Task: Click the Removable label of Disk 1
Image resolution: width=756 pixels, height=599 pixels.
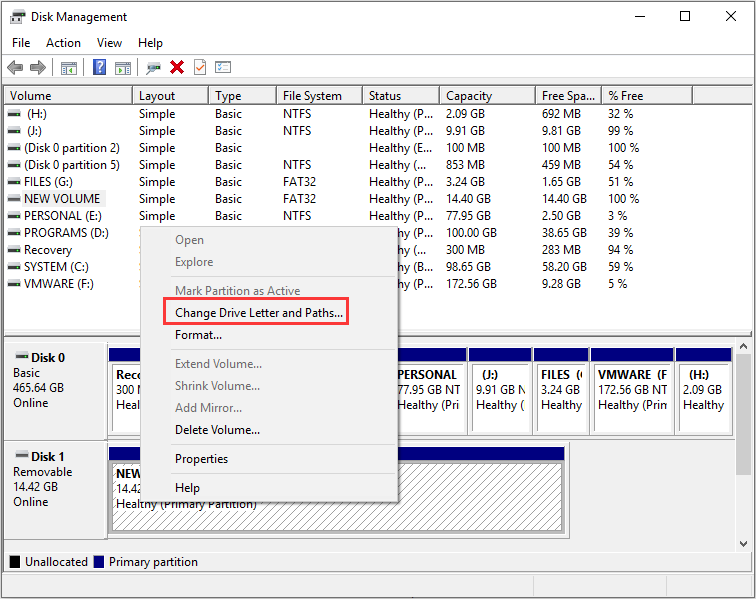Action: click(x=42, y=472)
